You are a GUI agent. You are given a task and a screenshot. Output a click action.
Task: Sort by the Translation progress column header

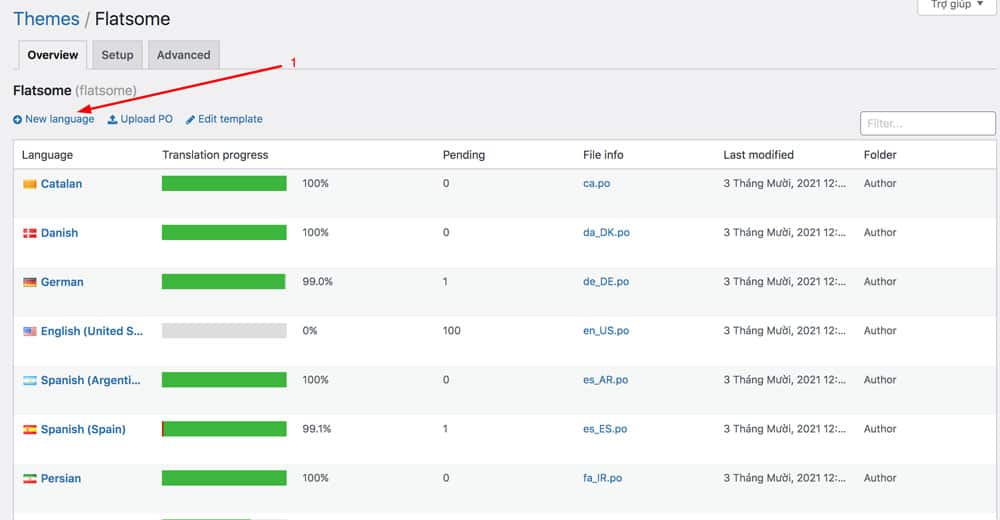(x=215, y=155)
